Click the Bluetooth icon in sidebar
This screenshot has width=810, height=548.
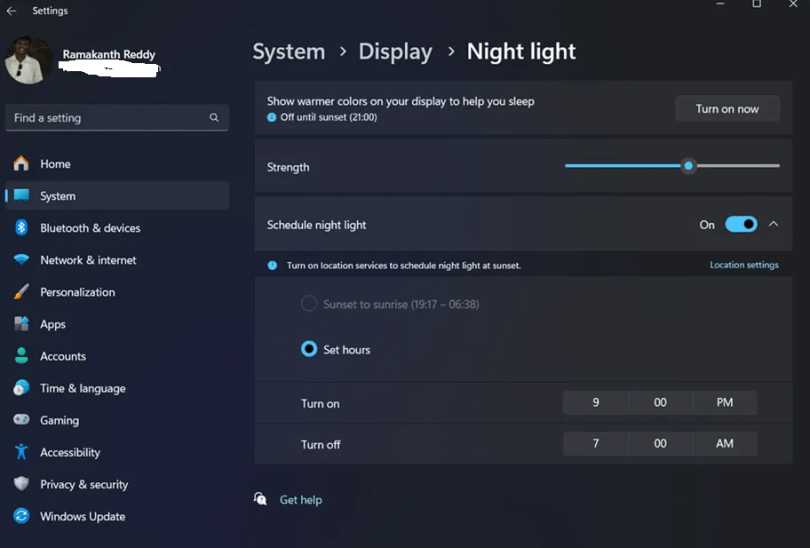[x=21, y=227]
